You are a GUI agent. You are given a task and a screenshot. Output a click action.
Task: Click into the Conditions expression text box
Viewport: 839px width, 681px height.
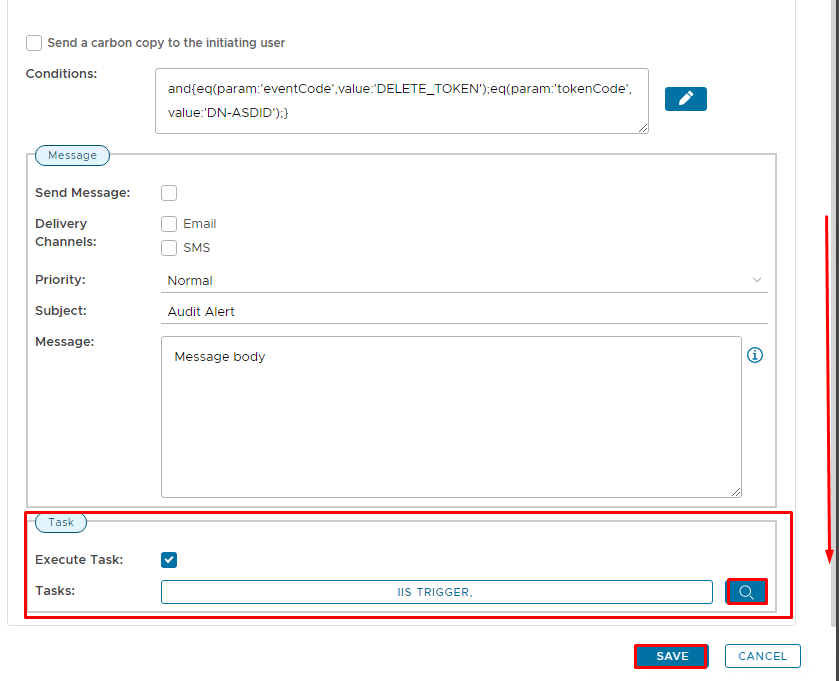tap(400, 101)
